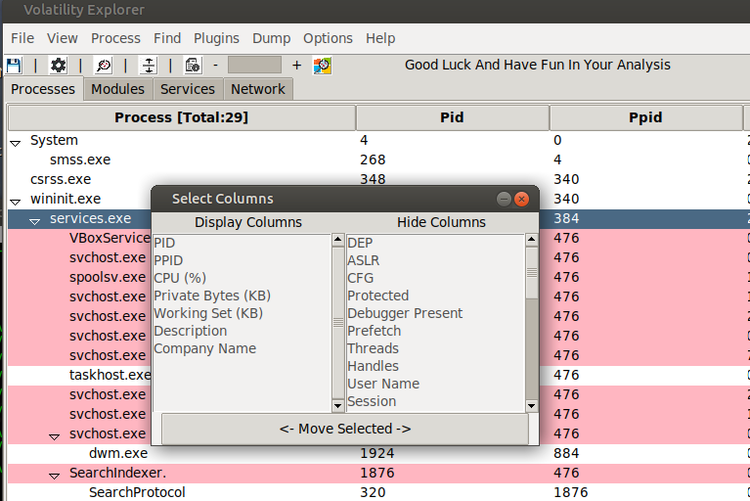Select Debugger Present in Hide Columns

(x=405, y=313)
